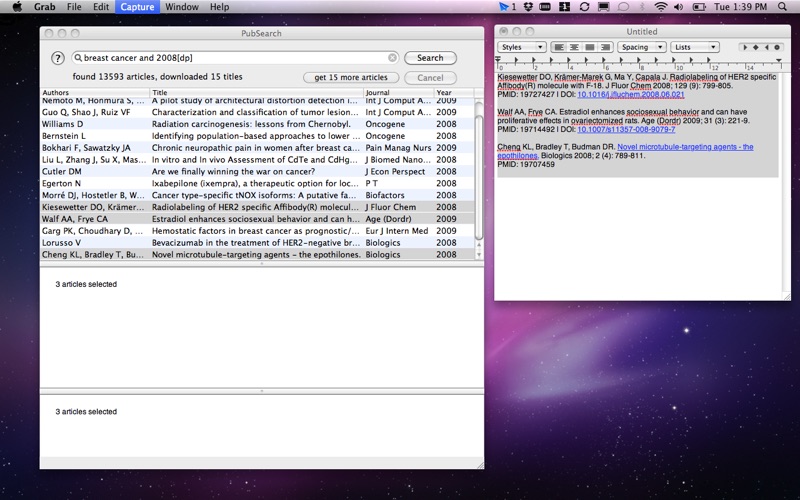This screenshot has width=800, height=500.
Task: Open the Lists dropdown
Action: click(694, 47)
